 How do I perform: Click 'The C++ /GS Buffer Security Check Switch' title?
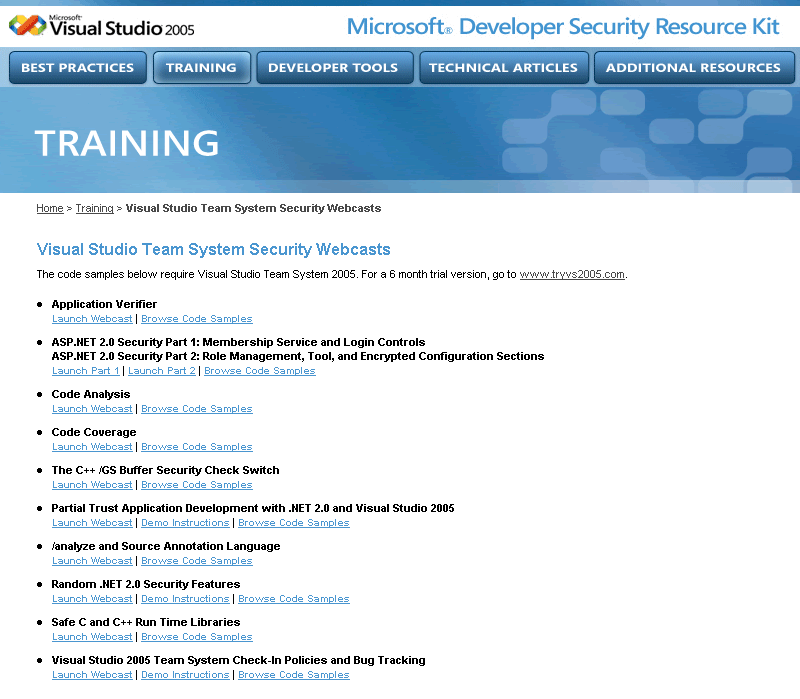165,470
